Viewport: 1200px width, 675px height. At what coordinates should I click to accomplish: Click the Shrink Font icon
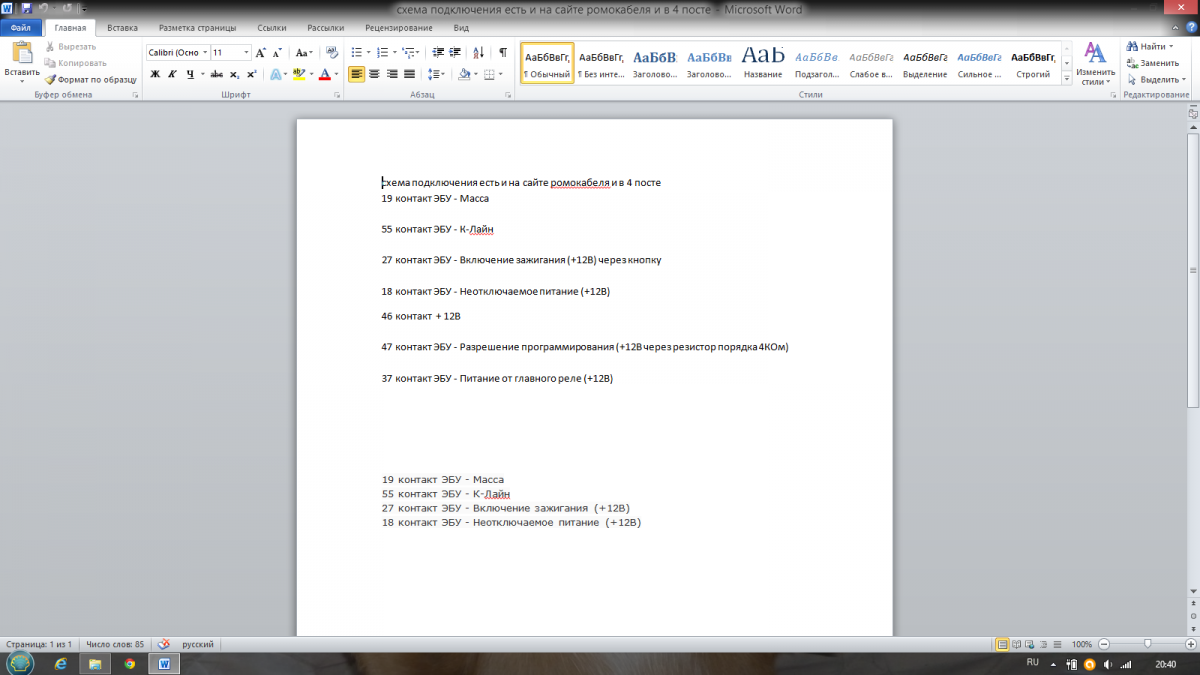pyautogui.click(x=279, y=52)
